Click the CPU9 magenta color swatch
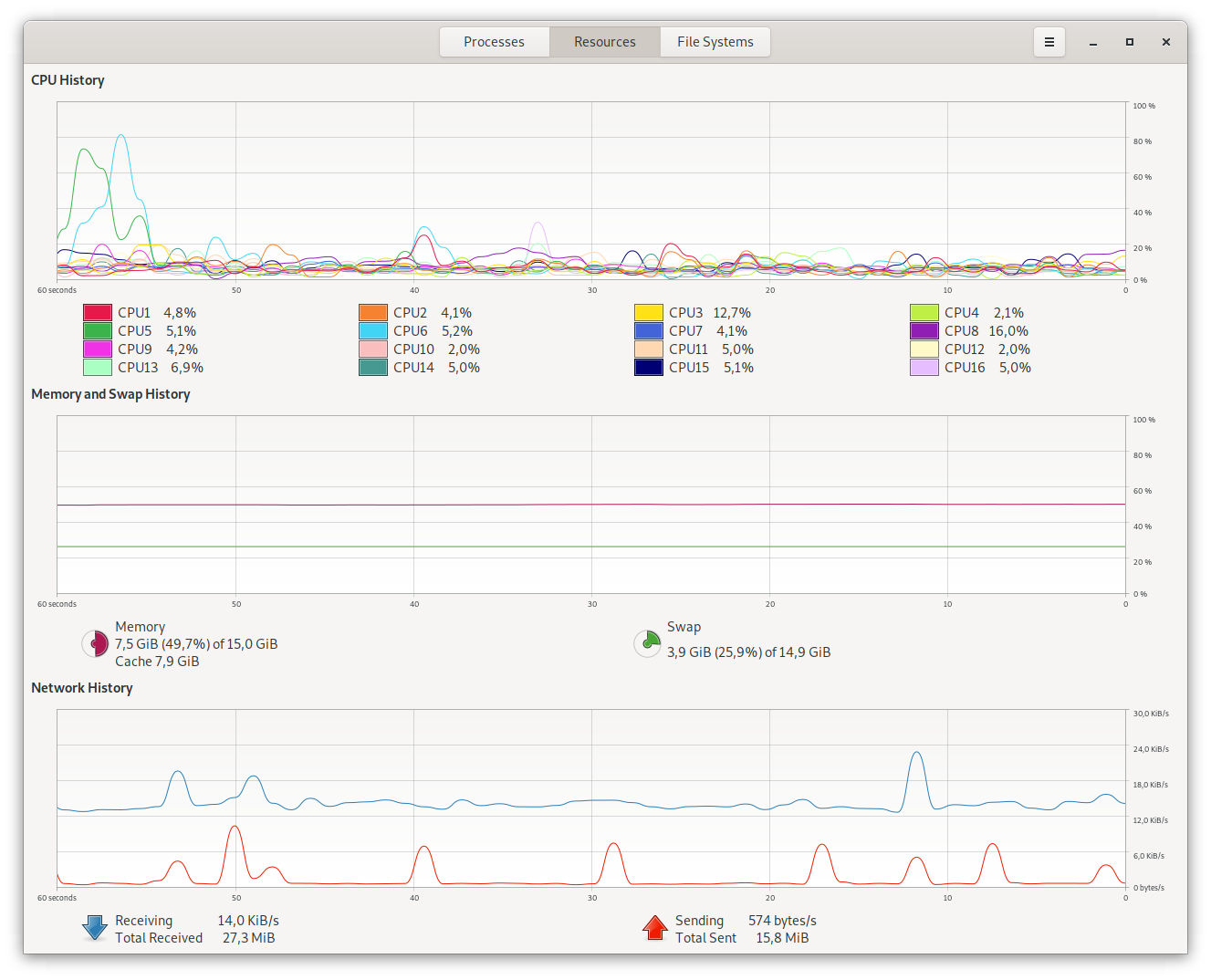 [98, 349]
